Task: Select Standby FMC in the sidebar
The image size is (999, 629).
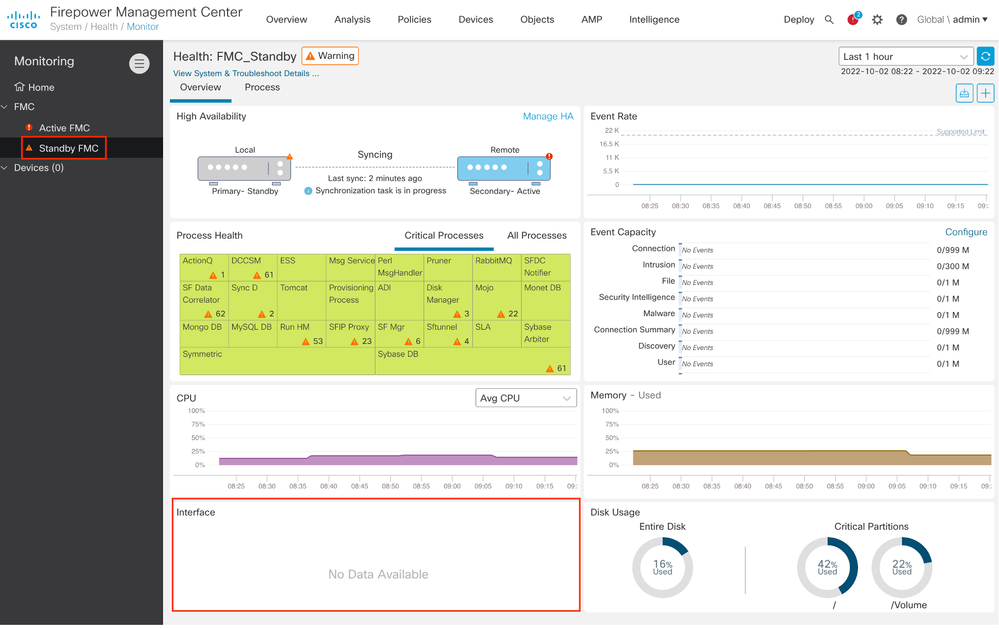Action: (x=69, y=148)
